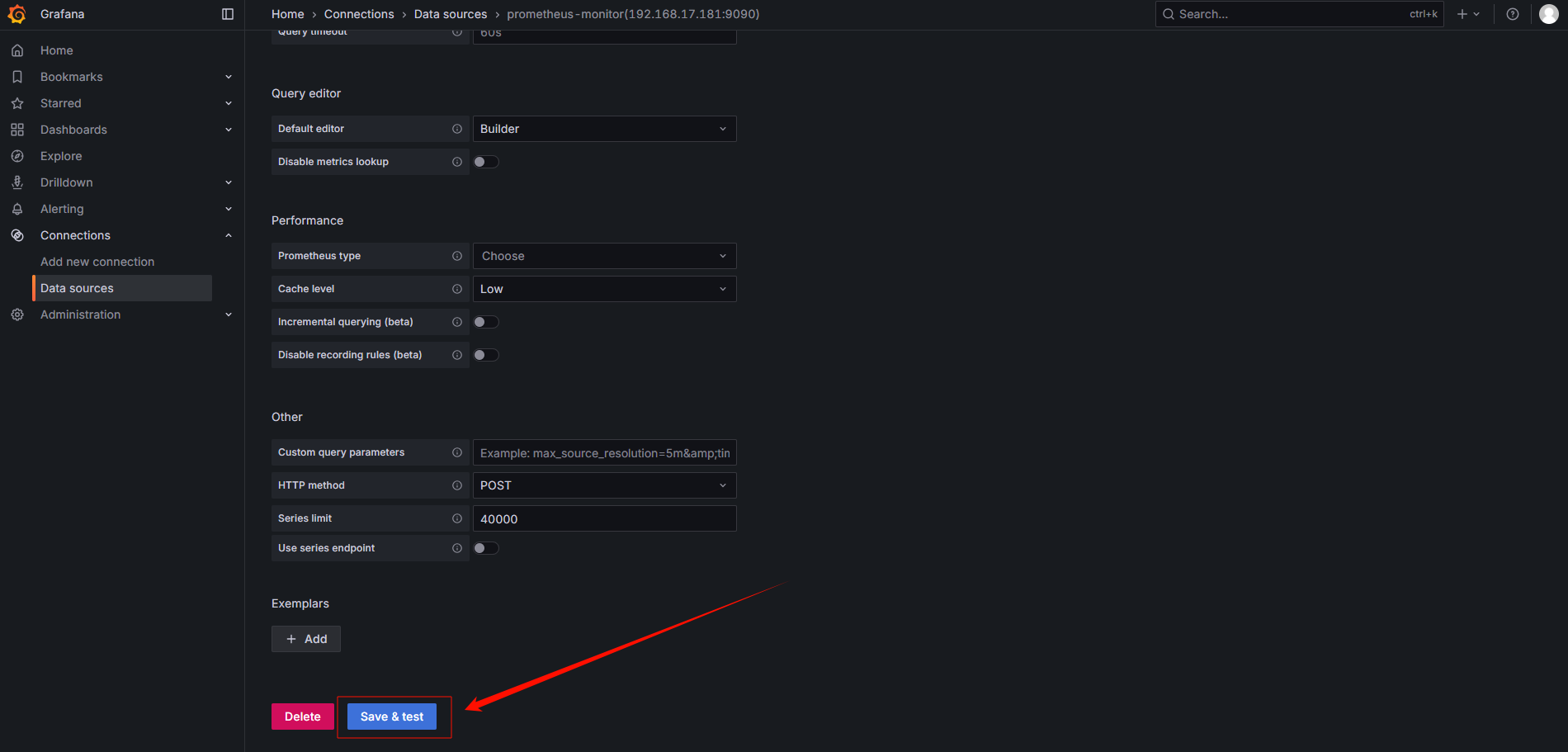Open the plus new-item menu in header
Image resolution: width=1568 pixels, height=752 pixels.
click(1468, 14)
